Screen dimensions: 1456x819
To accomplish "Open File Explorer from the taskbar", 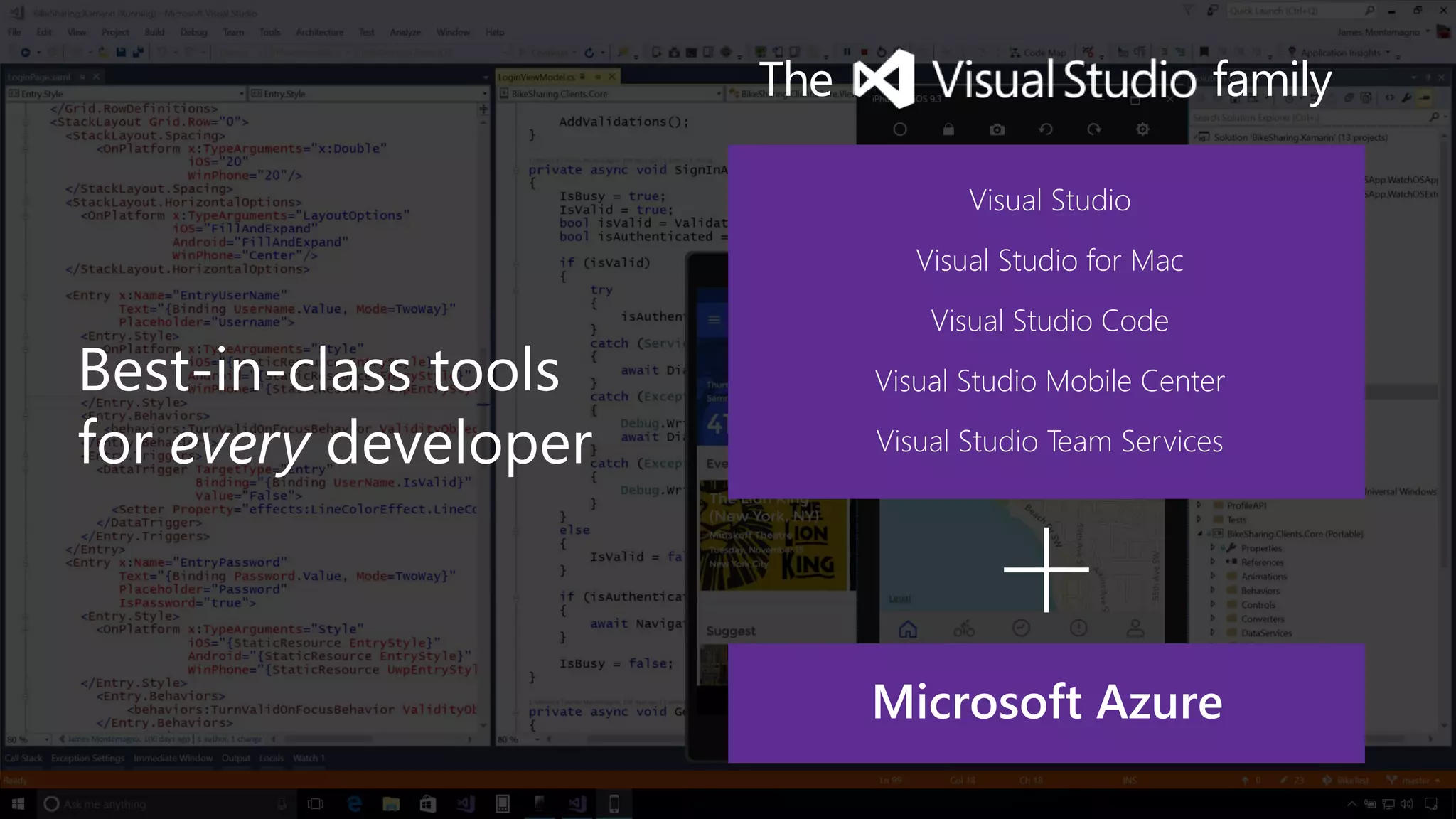I will (391, 804).
